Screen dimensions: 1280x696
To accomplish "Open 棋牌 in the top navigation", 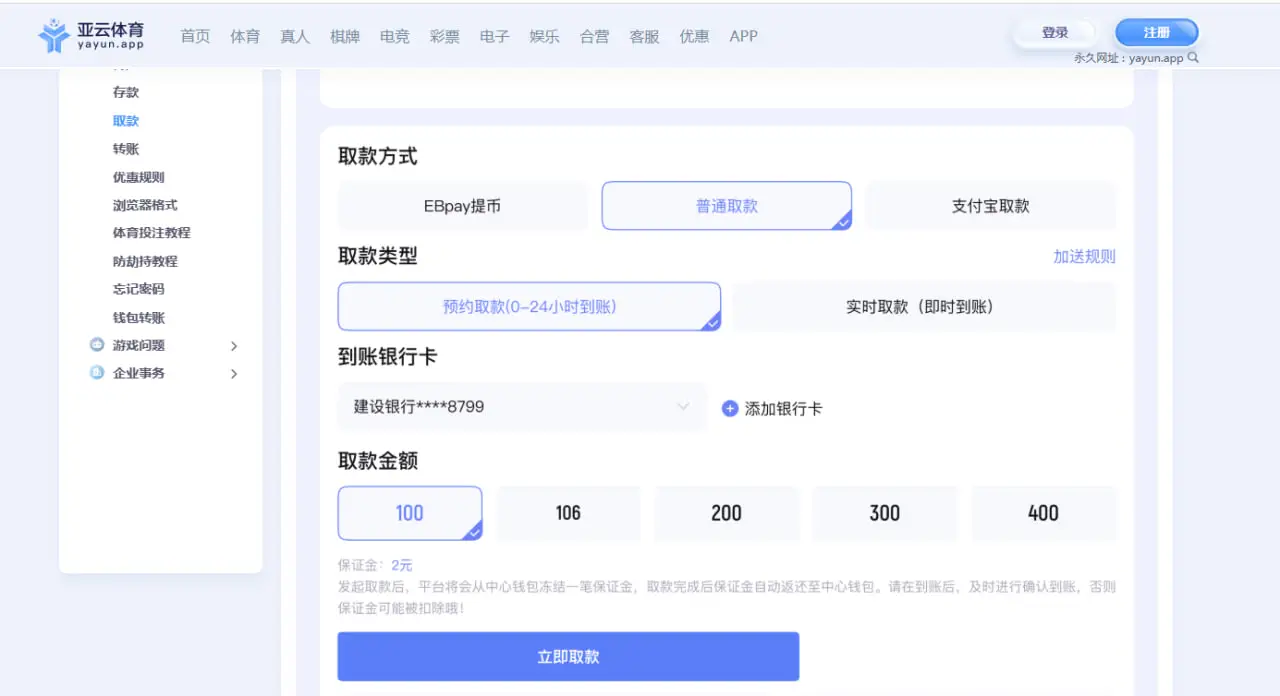I will tap(345, 36).
